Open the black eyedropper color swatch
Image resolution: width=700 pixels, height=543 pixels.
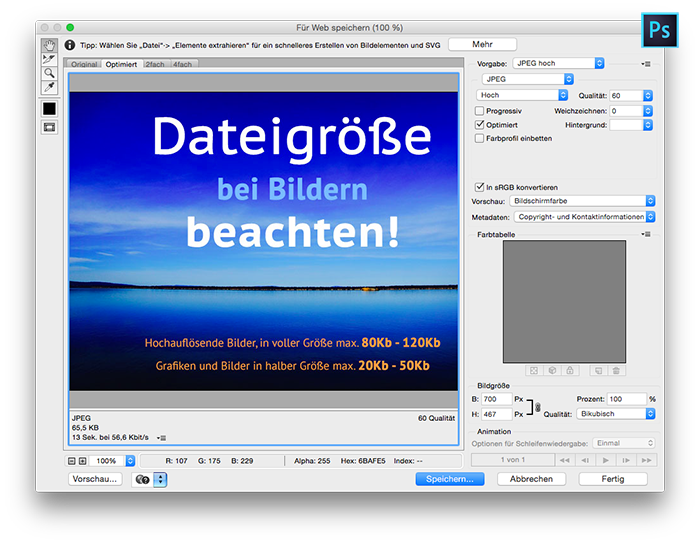tap(49, 109)
